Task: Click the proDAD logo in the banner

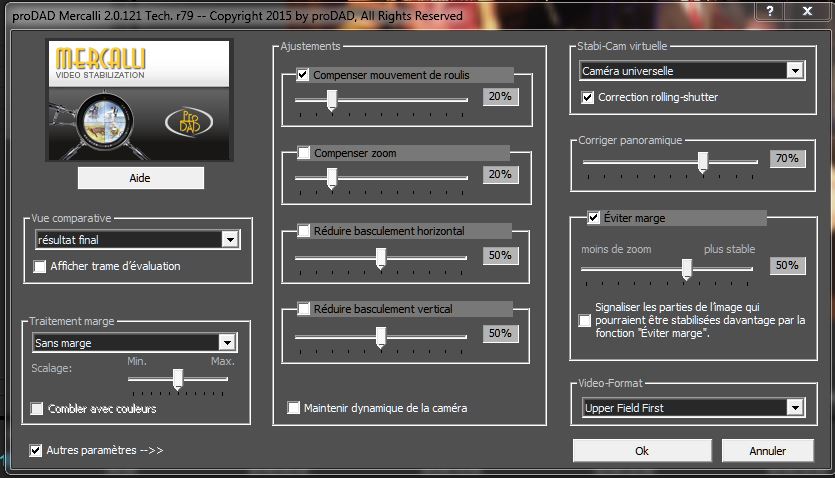Action: click(x=189, y=122)
